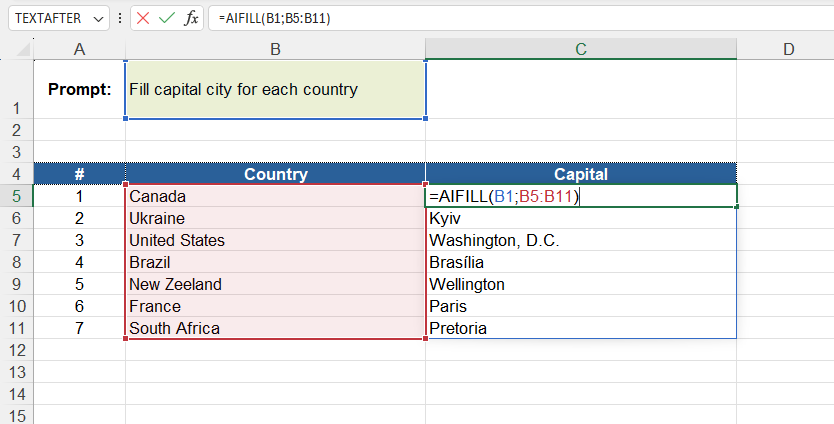The width and height of the screenshot is (834, 424).
Task: Confirm formula with the Enter checkmark
Action: tap(167, 19)
